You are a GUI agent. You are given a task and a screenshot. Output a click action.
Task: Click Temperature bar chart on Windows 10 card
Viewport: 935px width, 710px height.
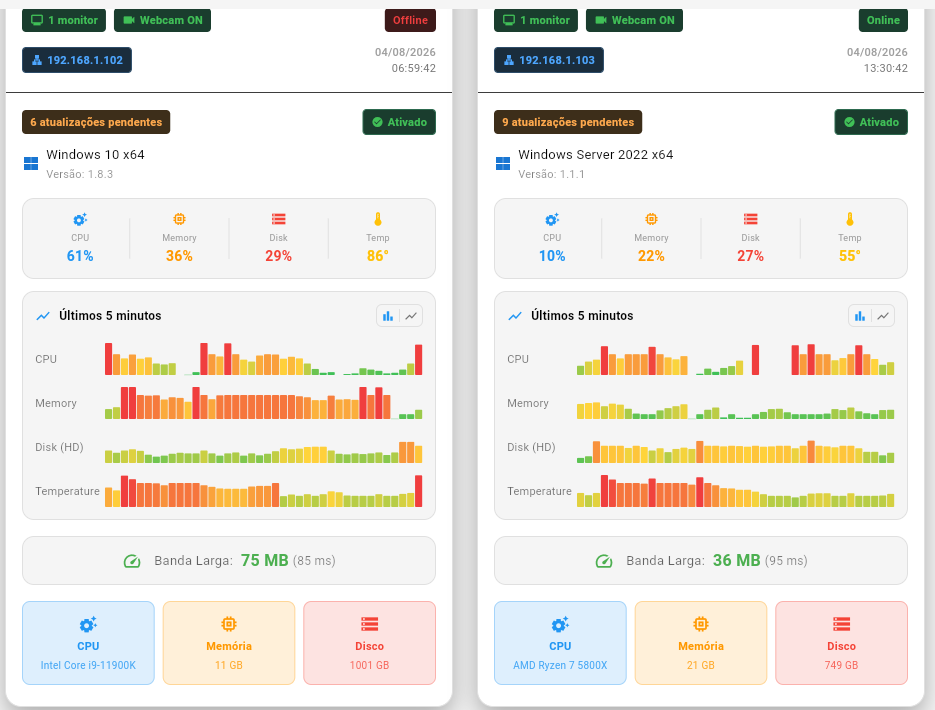pos(264,491)
